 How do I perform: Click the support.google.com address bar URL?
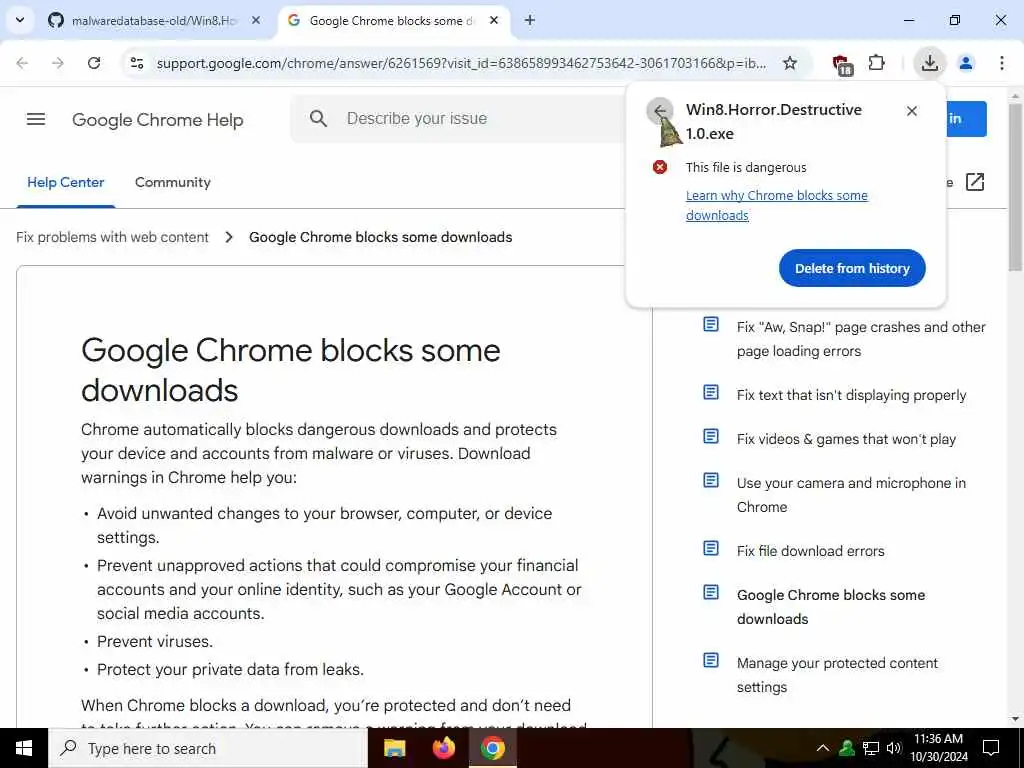(462, 63)
